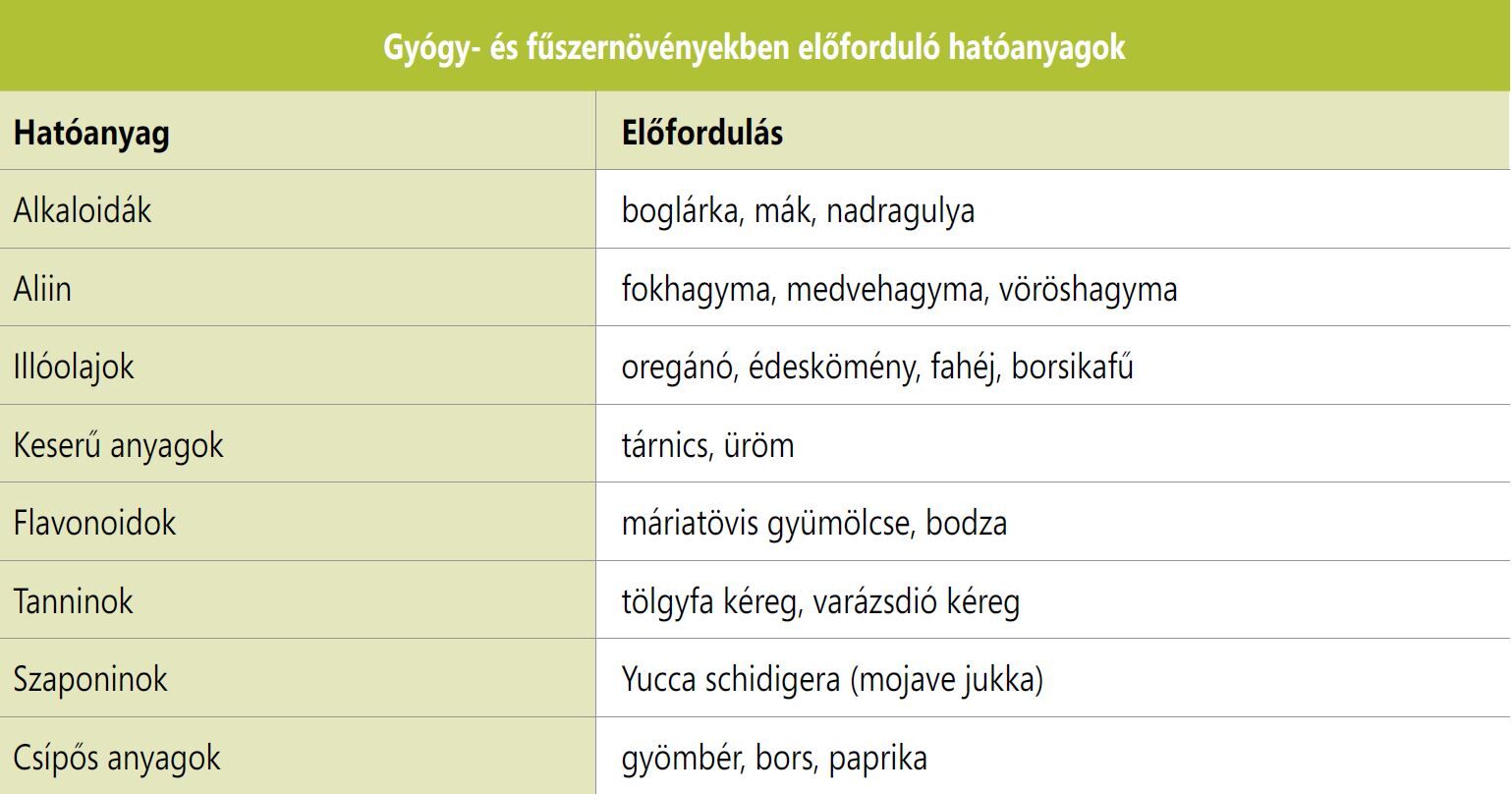Select the Előfordulás column header

point(702,133)
